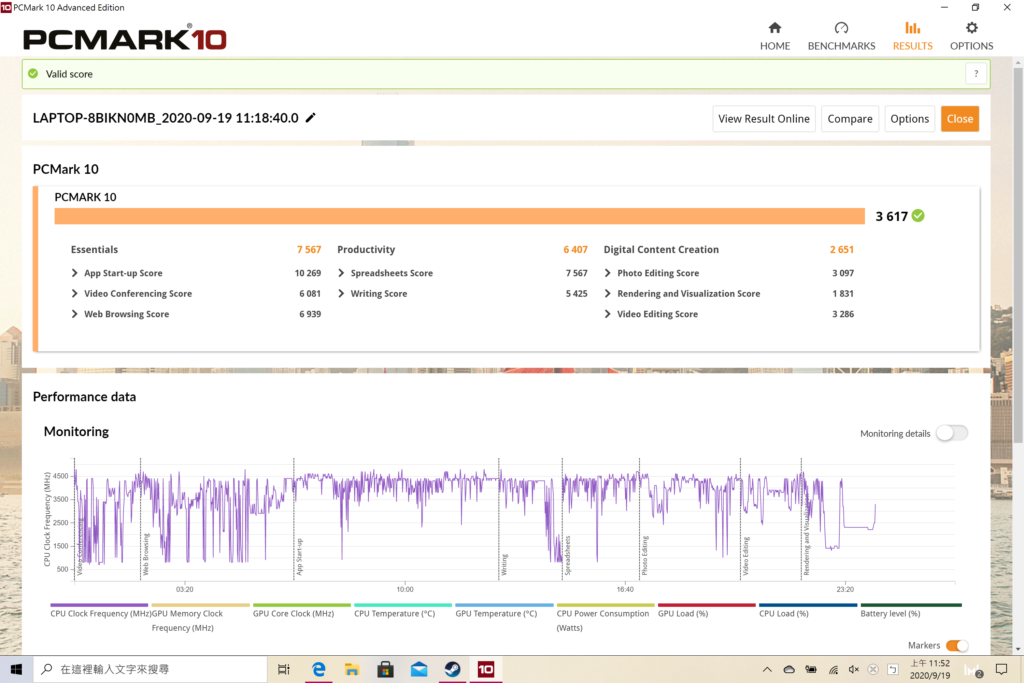
Task: Click the "Digital Content Creation" heading
Action: (661, 249)
